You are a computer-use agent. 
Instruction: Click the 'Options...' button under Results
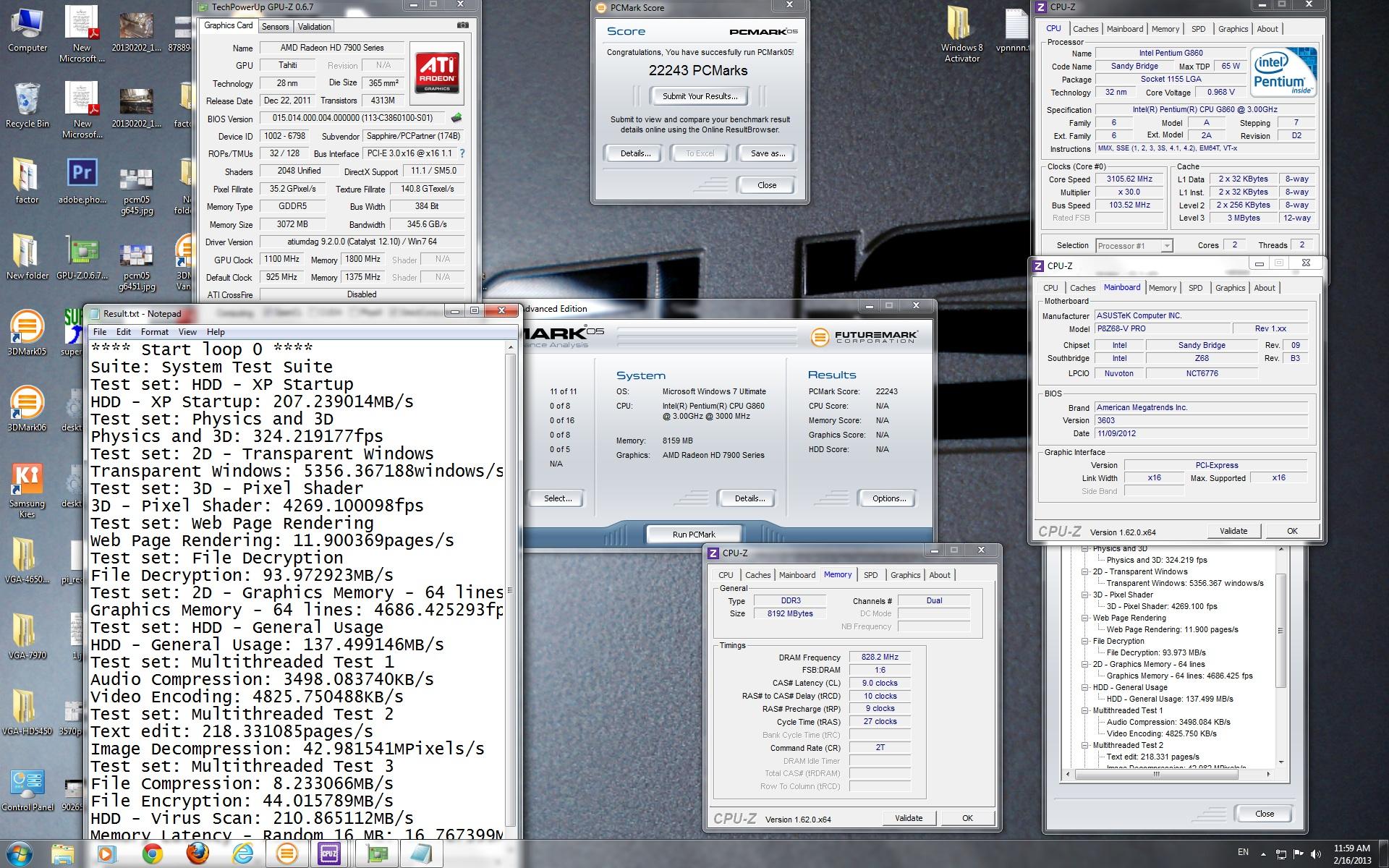(889, 498)
